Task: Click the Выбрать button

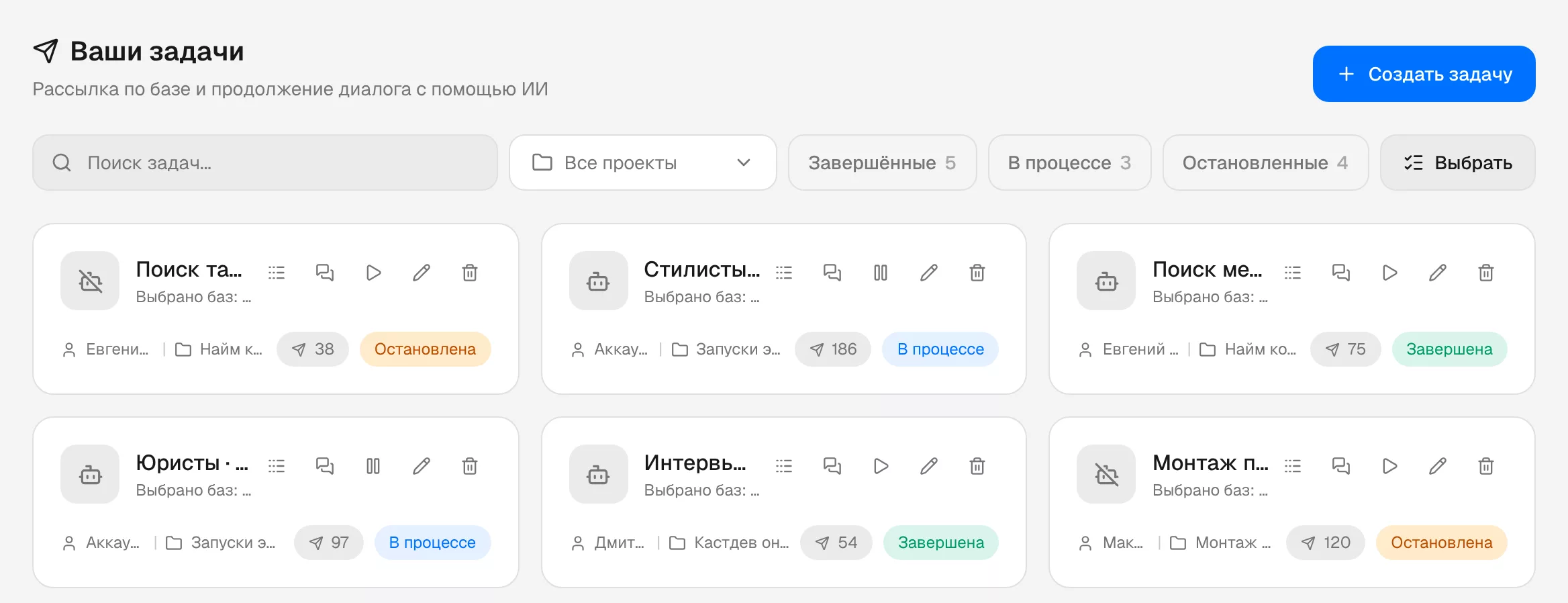Action: point(1457,163)
